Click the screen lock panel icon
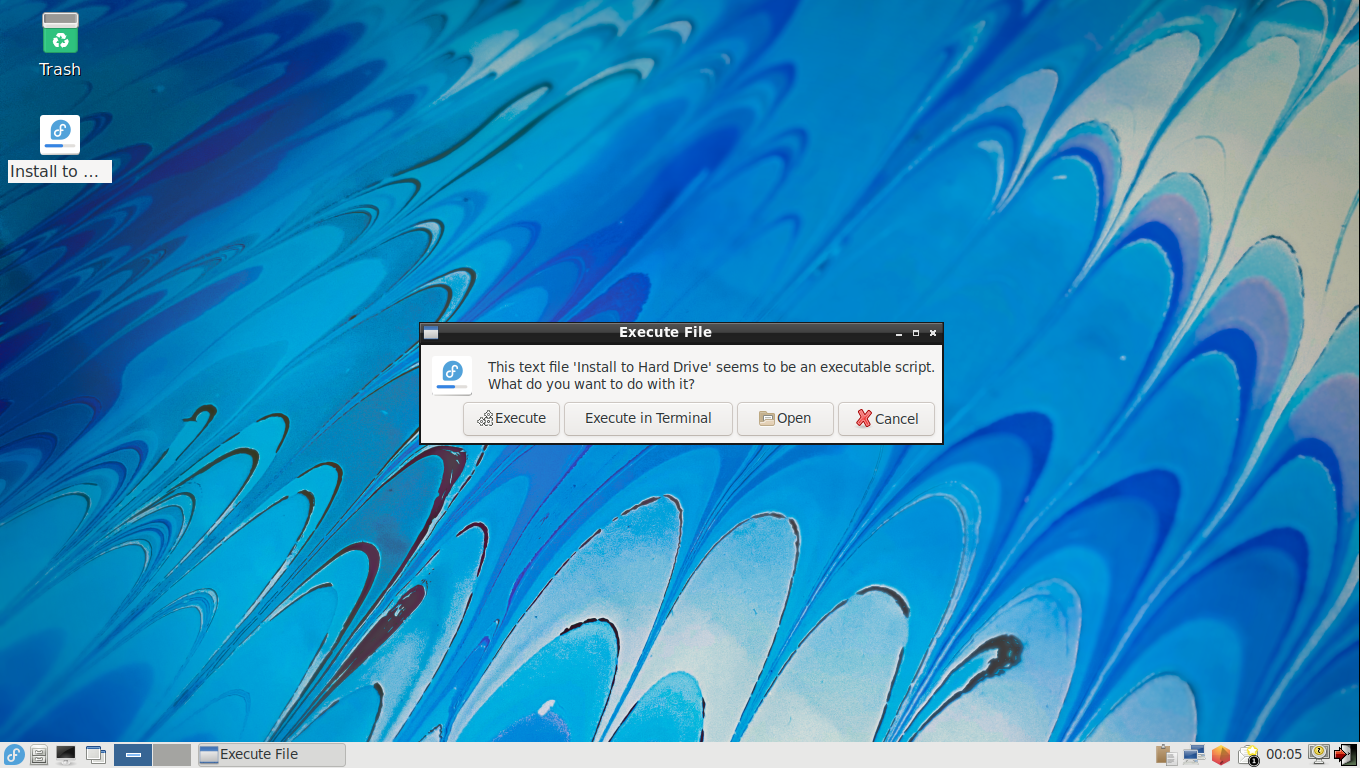 [x=1319, y=754]
